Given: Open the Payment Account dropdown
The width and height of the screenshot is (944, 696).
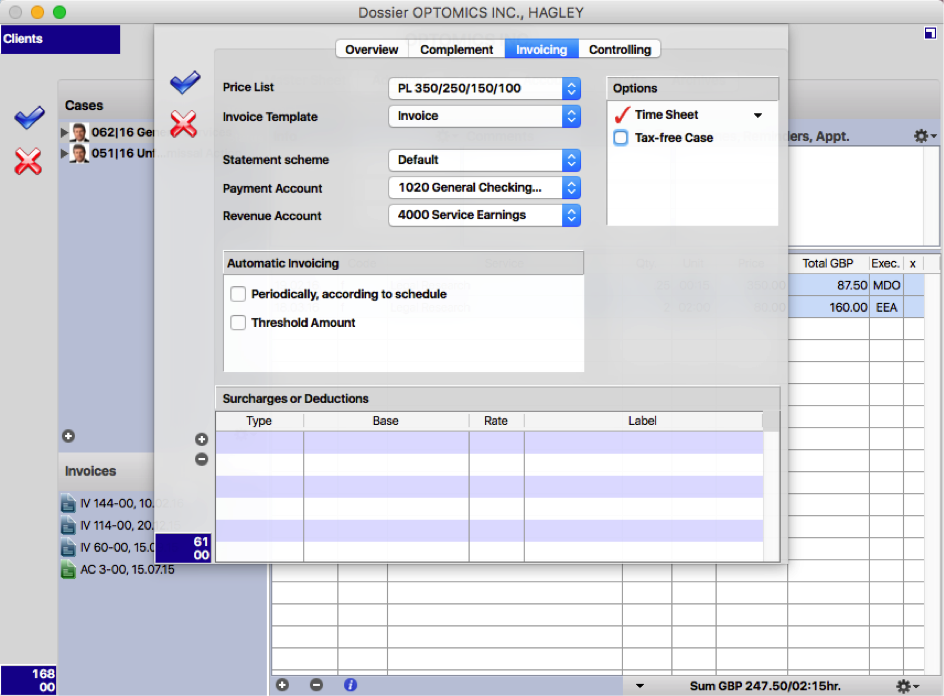Looking at the screenshot, I should tap(571, 188).
